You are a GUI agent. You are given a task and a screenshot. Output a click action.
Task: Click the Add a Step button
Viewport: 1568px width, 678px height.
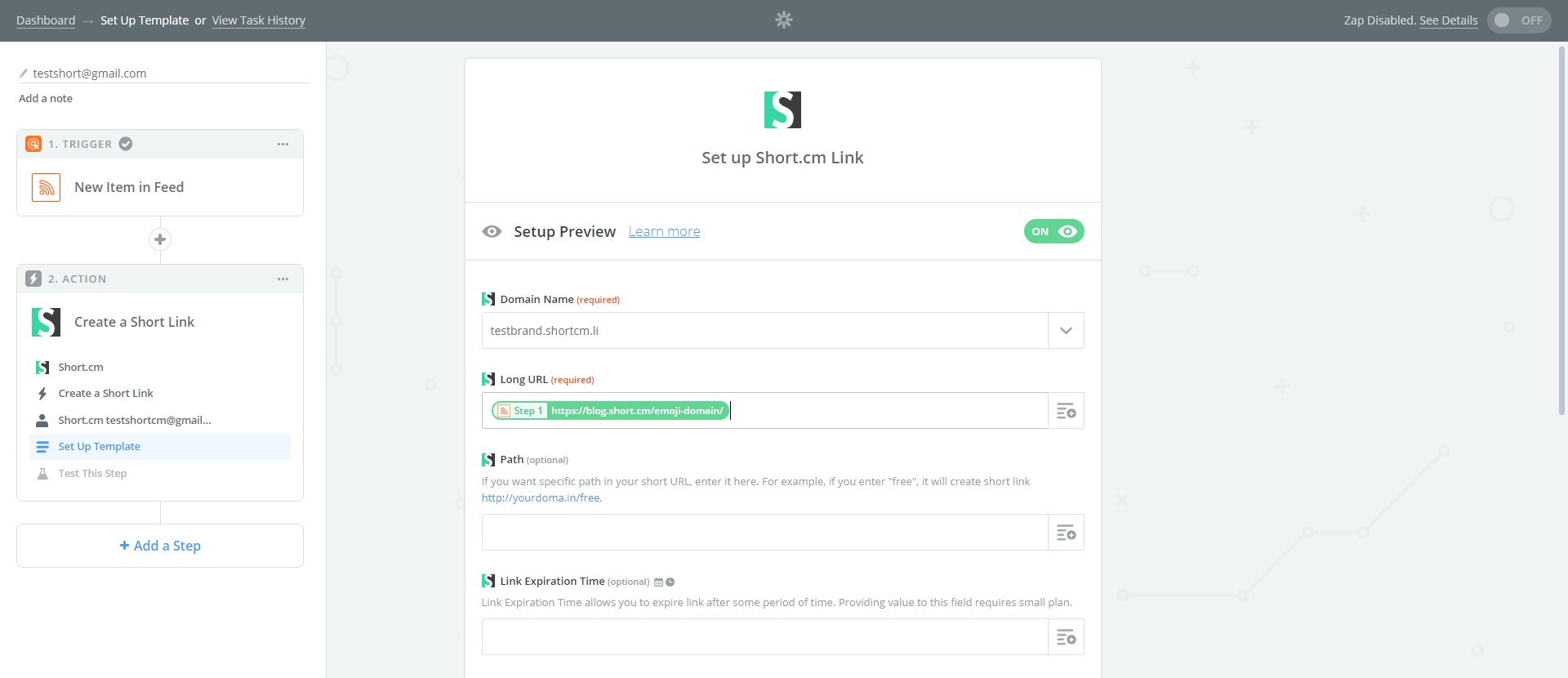point(160,546)
